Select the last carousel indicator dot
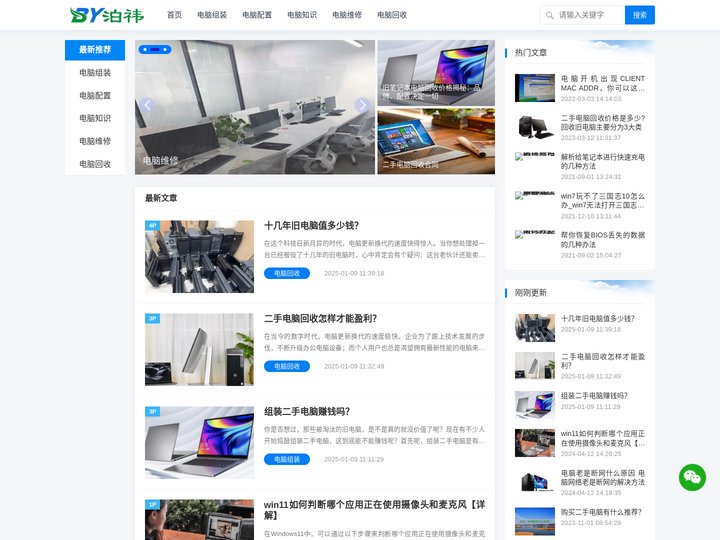This screenshot has width=720, height=540. click(165, 49)
